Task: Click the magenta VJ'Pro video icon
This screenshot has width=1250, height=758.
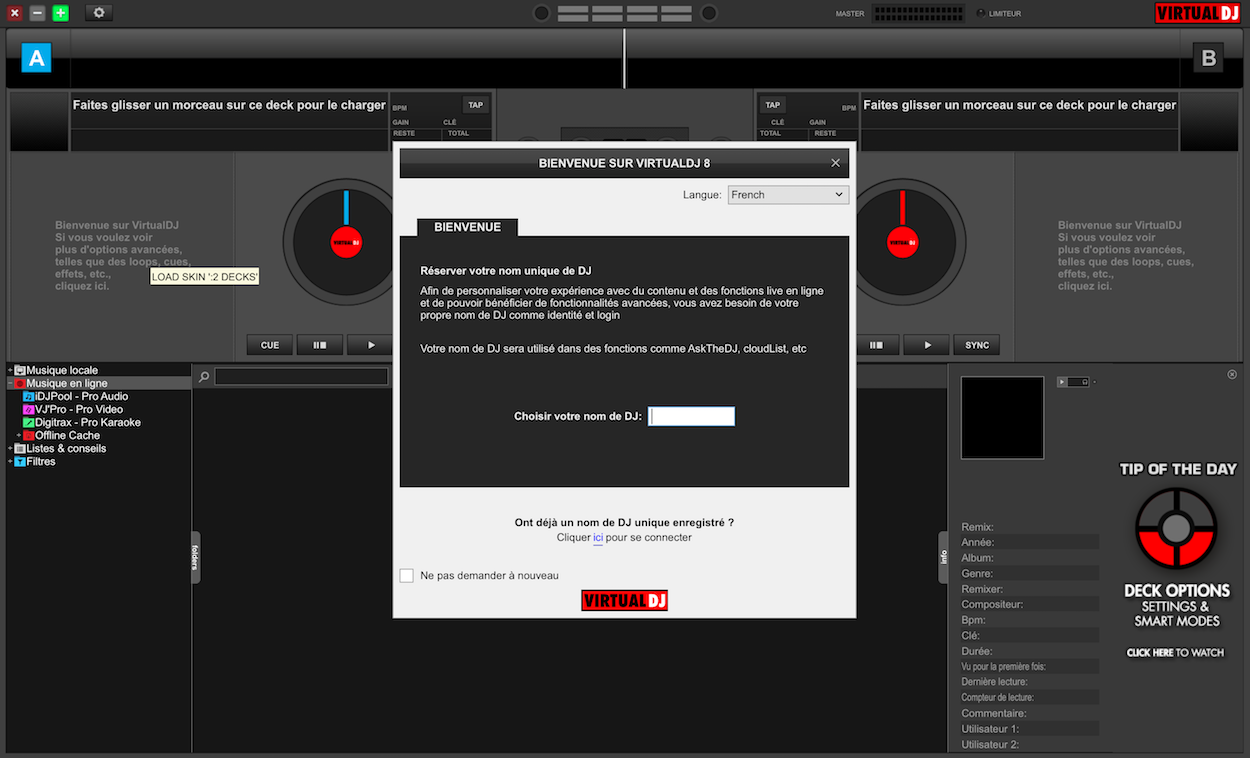Action: (x=29, y=409)
